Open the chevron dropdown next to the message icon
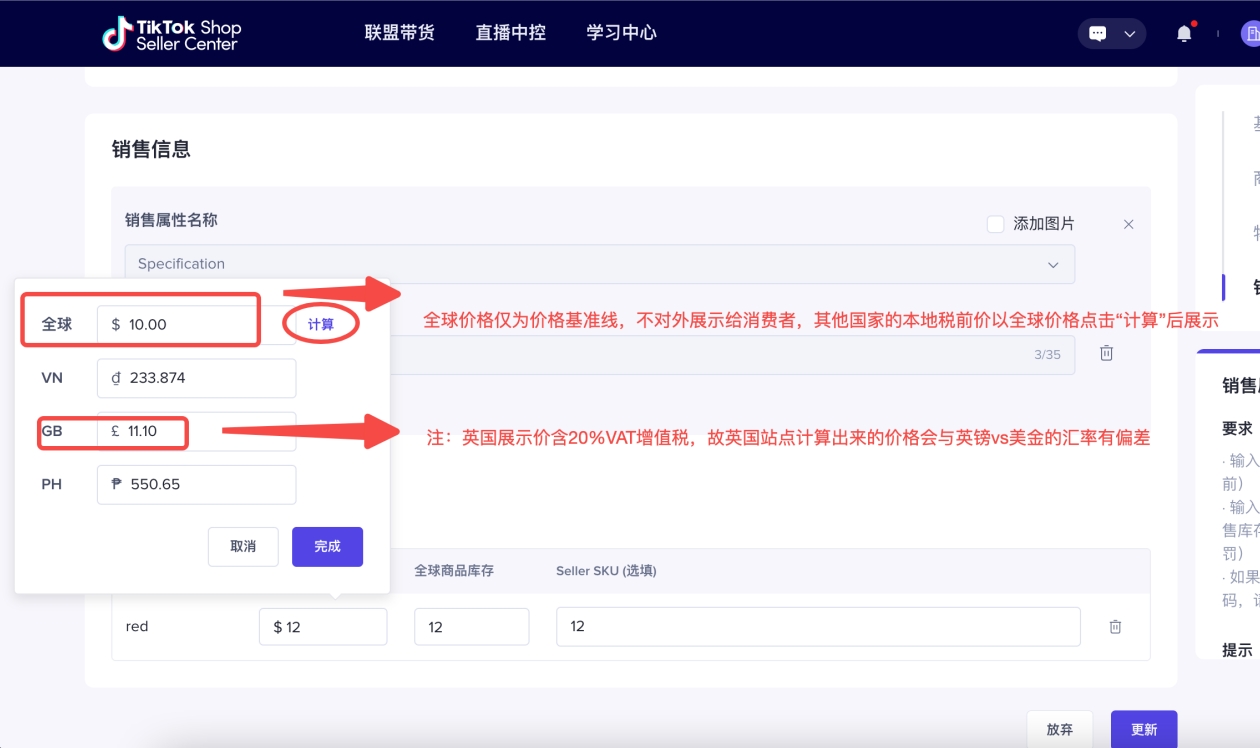1260x748 pixels. (x=1129, y=32)
